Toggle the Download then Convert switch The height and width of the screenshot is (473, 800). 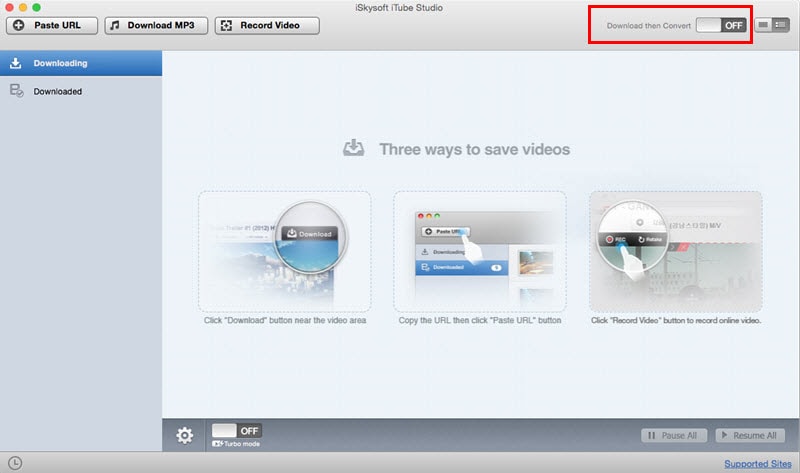(x=721, y=25)
